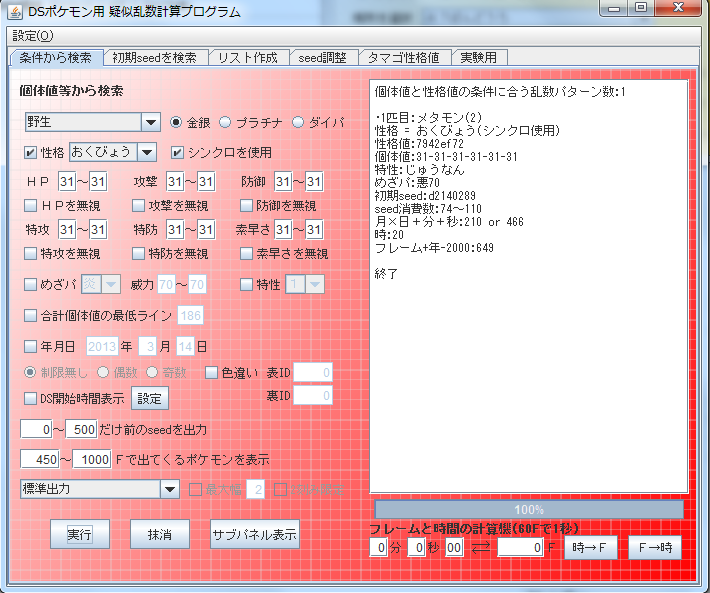Enable the 特防を無視 checkbox
Viewport: 710px width, 593px height.
pos(138,253)
